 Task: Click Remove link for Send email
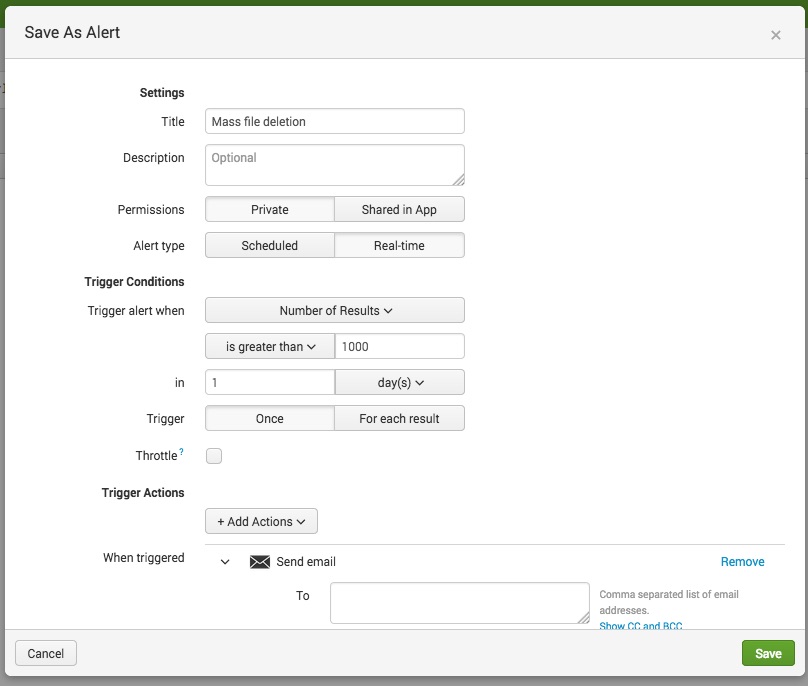[742, 562]
